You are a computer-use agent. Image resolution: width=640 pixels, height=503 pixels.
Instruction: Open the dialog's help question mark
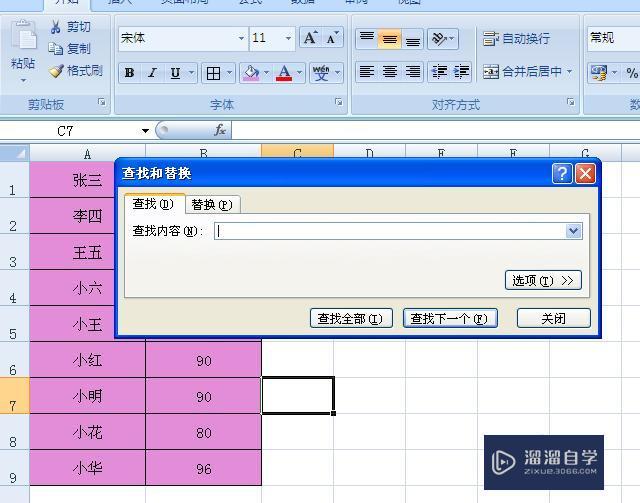(x=562, y=174)
